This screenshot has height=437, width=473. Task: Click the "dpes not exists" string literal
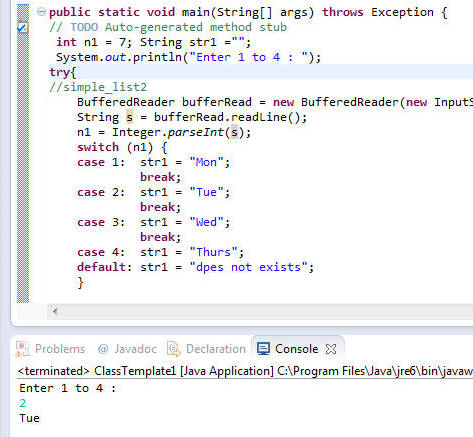click(x=248, y=267)
